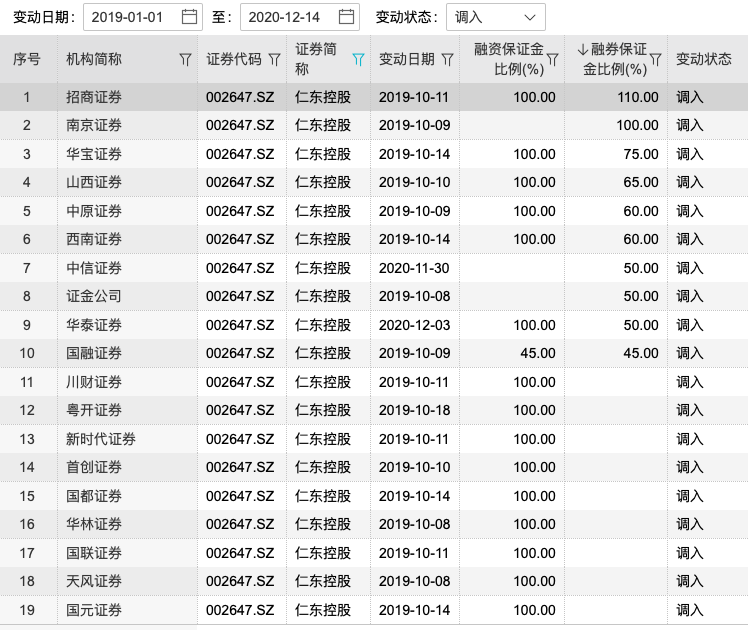Viewport: 748px width, 630px height.
Task: Select row 招商证券
Action: pyautogui.click(x=374, y=97)
